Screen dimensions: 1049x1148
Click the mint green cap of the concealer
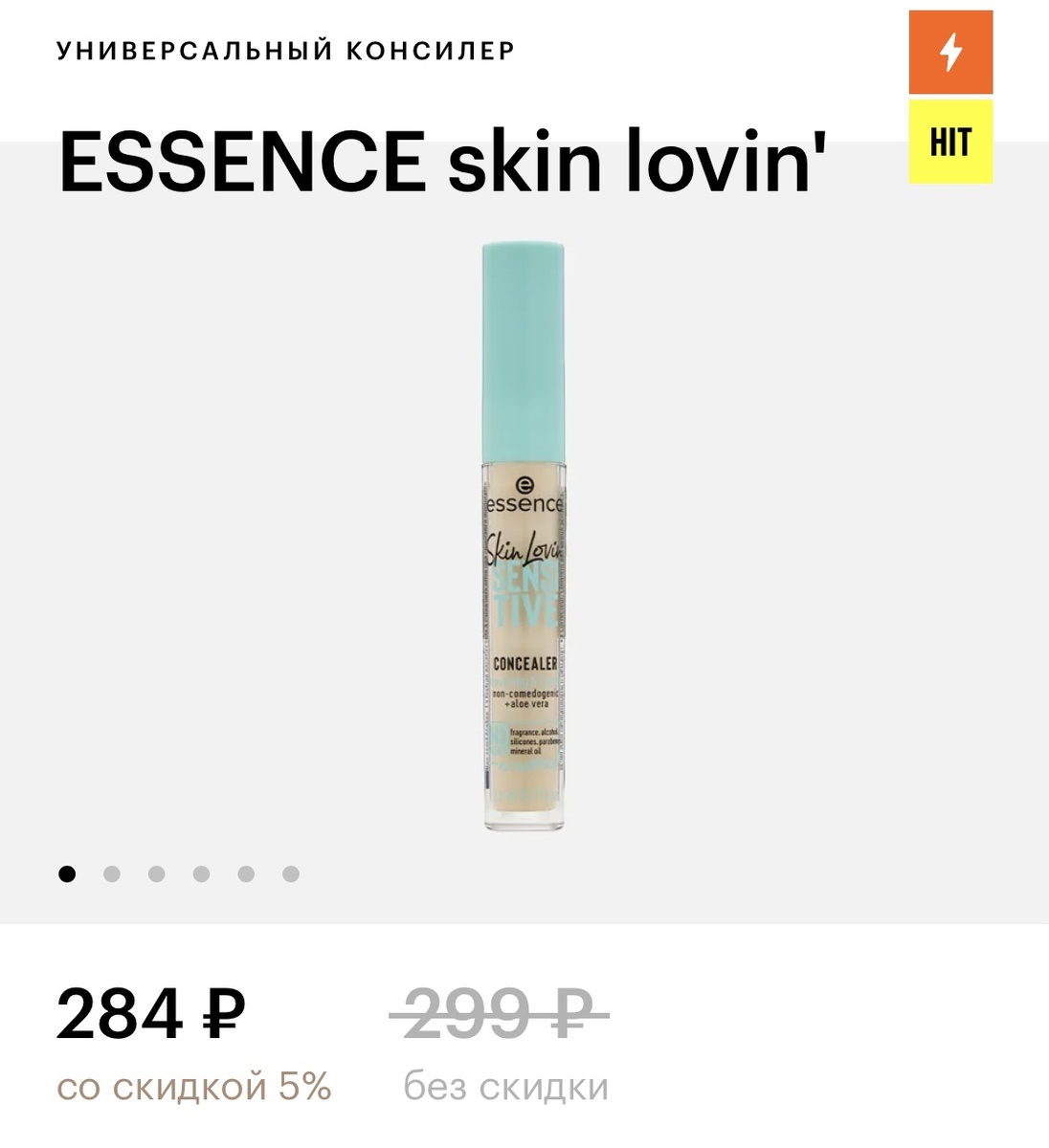click(523, 352)
